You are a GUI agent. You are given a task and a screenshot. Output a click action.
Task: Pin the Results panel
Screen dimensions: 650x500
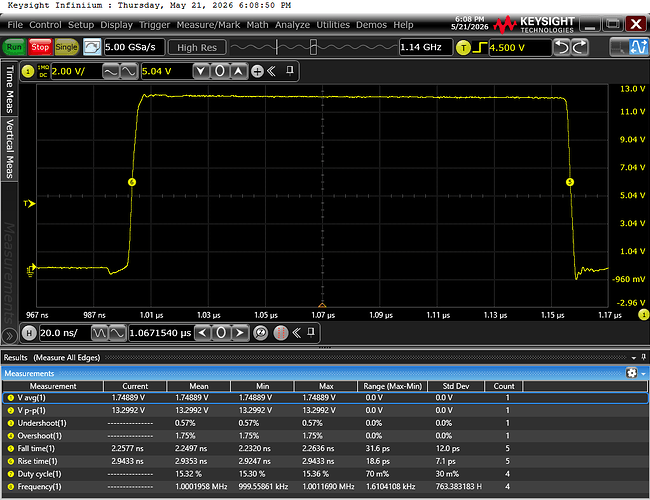[643, 357]
